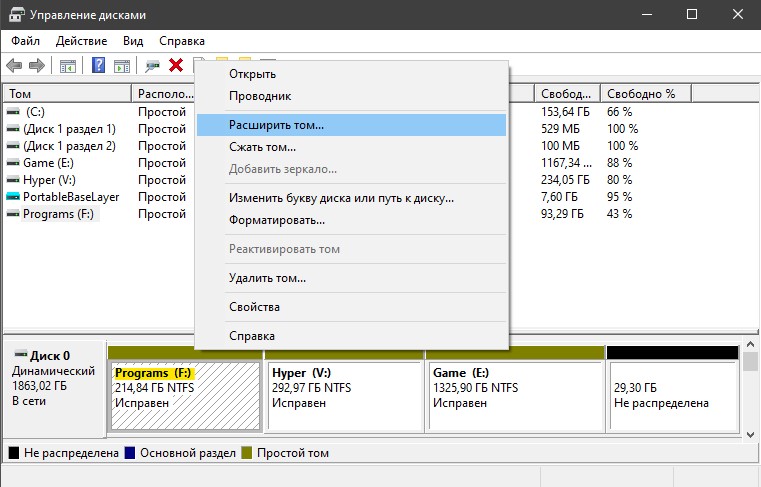Select the (Диск 1 раздел 1) row
This screenshot has width=761, height=487.
pyautogui.click(x=69, y=129)
